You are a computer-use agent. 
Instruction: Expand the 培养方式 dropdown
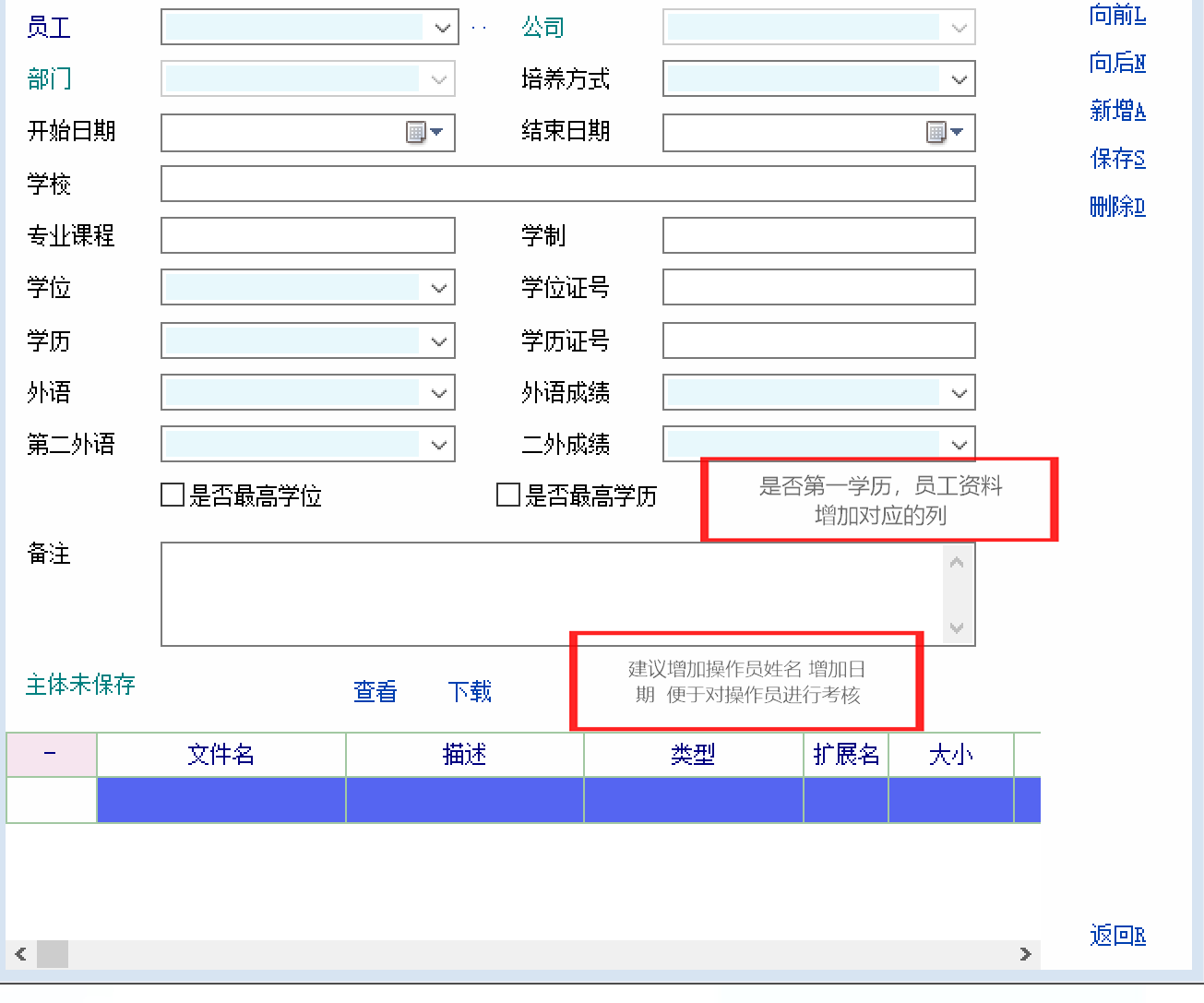[x=959, y=79]
